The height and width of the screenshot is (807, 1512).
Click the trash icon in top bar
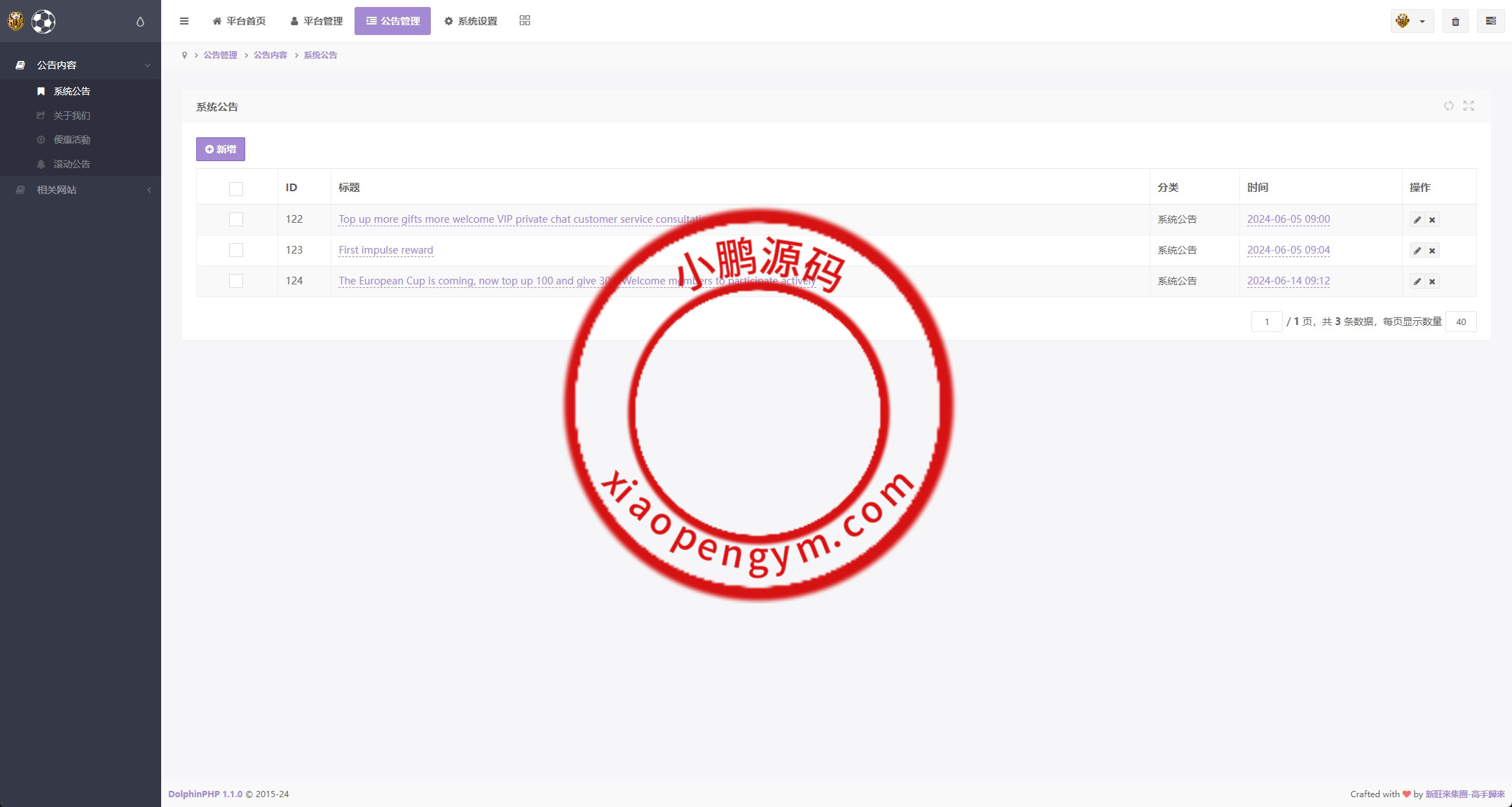click(x=1456, y=21)
